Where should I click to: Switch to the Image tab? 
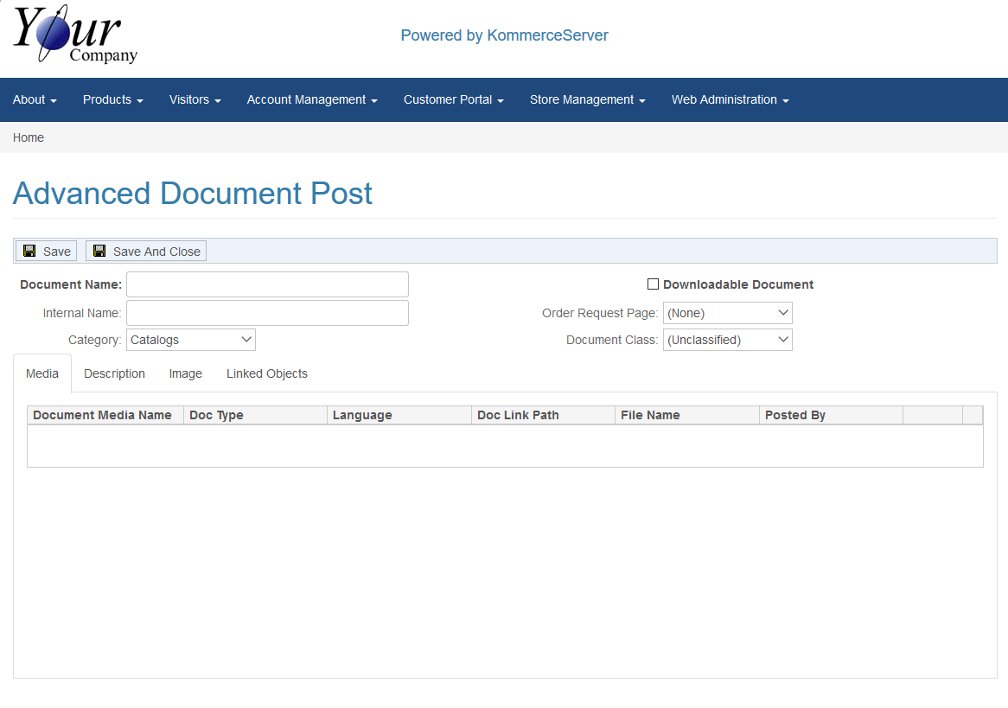click(x=185, y=374)
